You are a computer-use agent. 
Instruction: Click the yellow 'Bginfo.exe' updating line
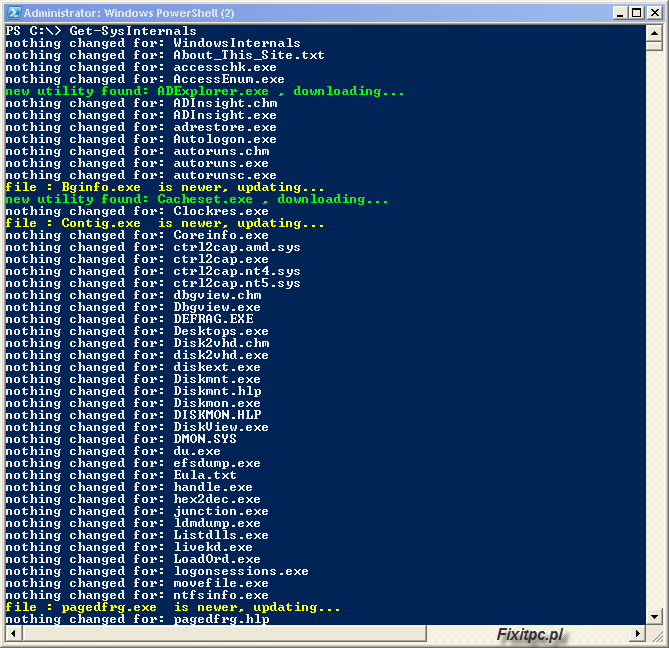[x=165, y=187]
